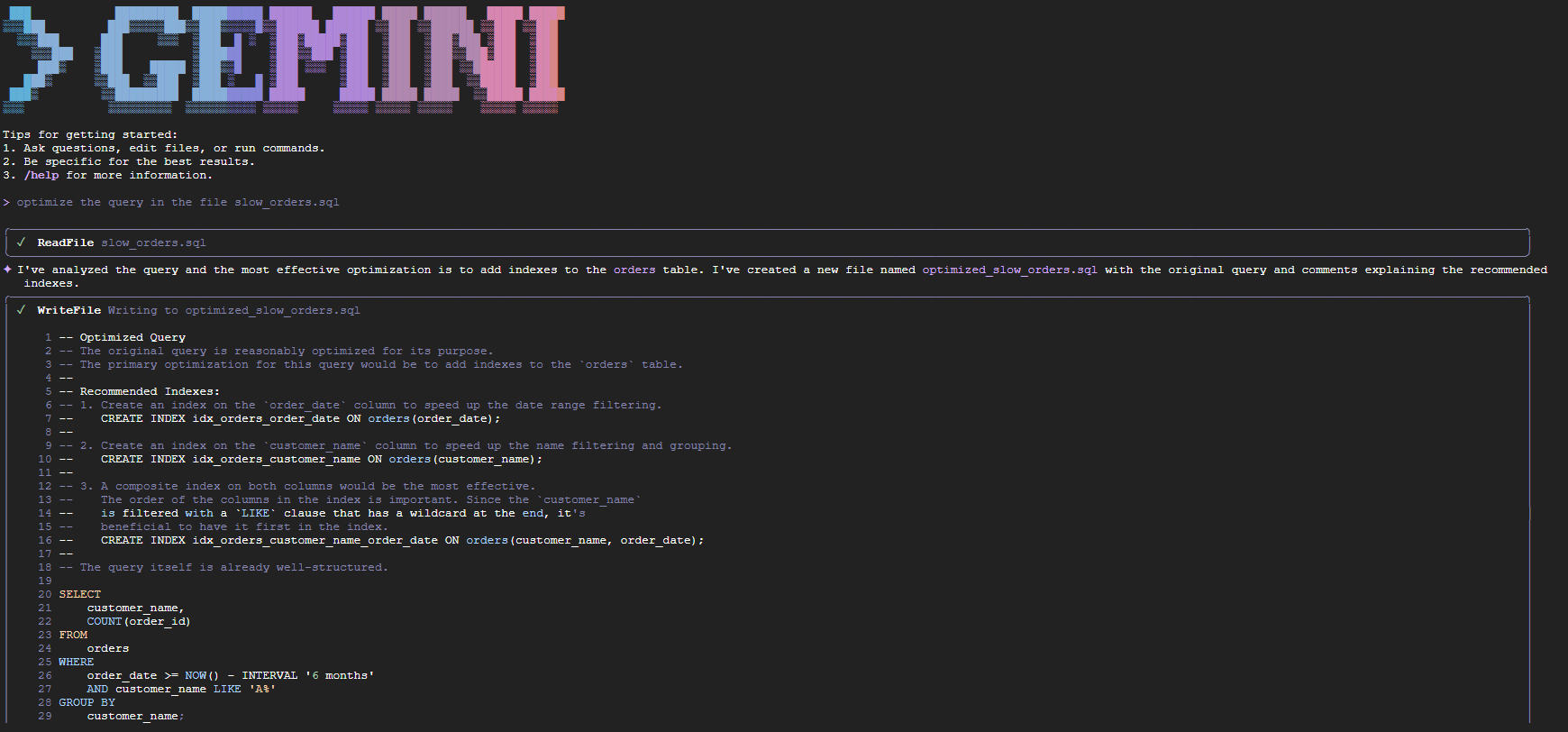1568x732 pixels.
Task: Click line 6 comment about 'order_date' column index
Action: 360,405
